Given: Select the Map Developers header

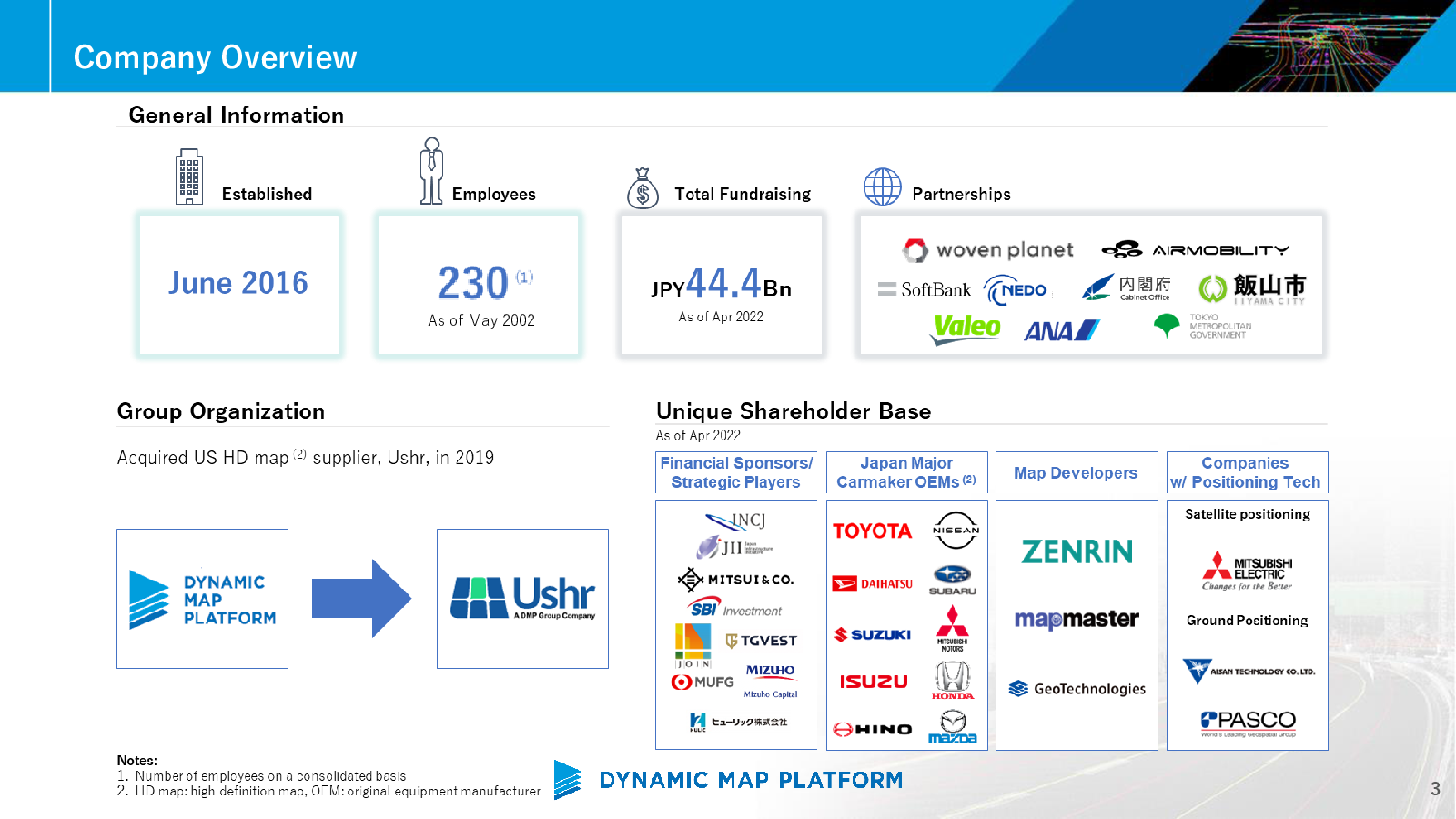Looking at the screenshot, I should (x=1077, y=472).
